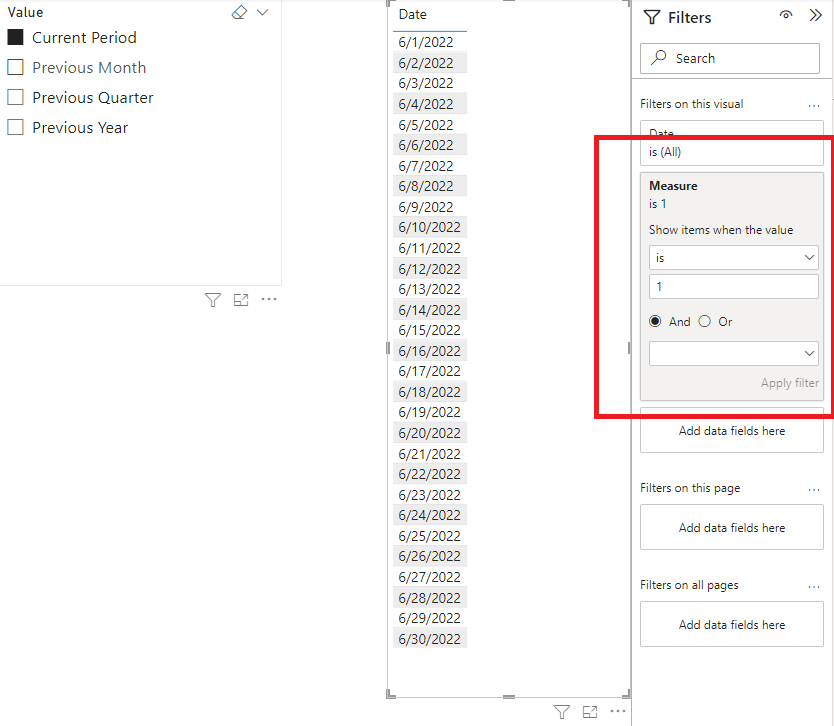Open Filters on this page ellipsis menu

click(x=814, y=489)
